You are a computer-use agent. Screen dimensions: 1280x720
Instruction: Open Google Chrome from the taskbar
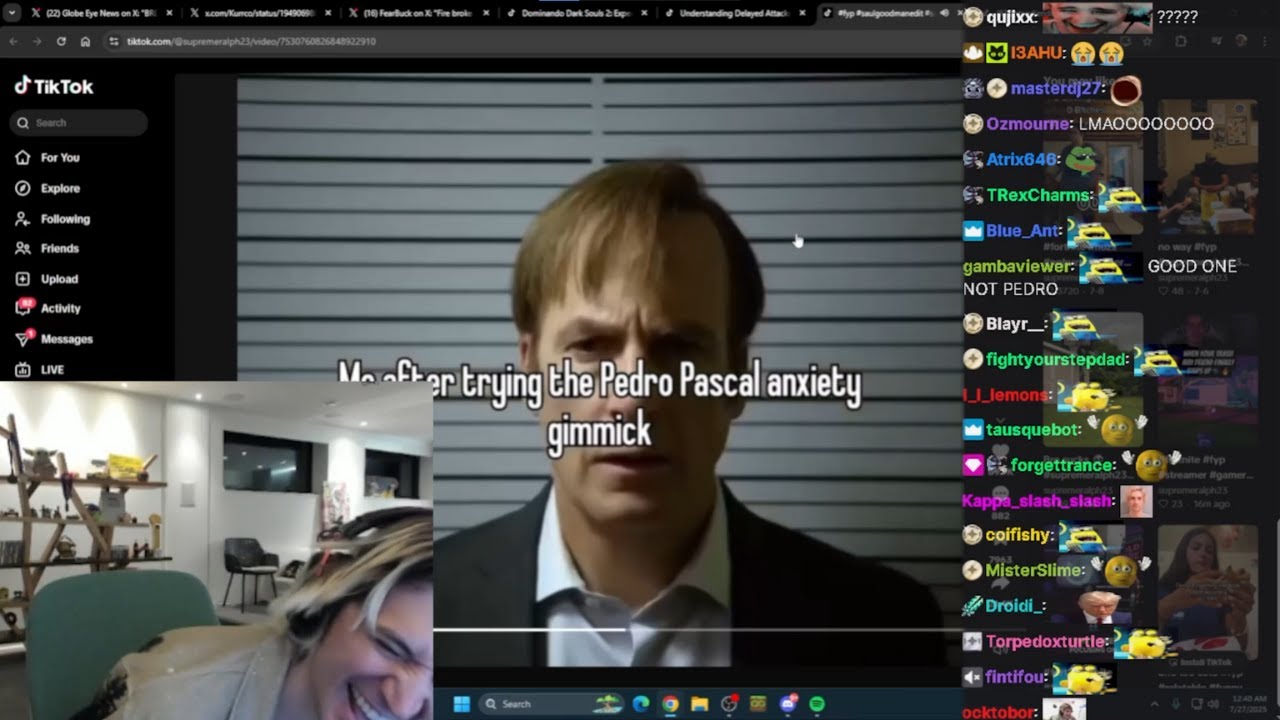click(x=670, y=704)
